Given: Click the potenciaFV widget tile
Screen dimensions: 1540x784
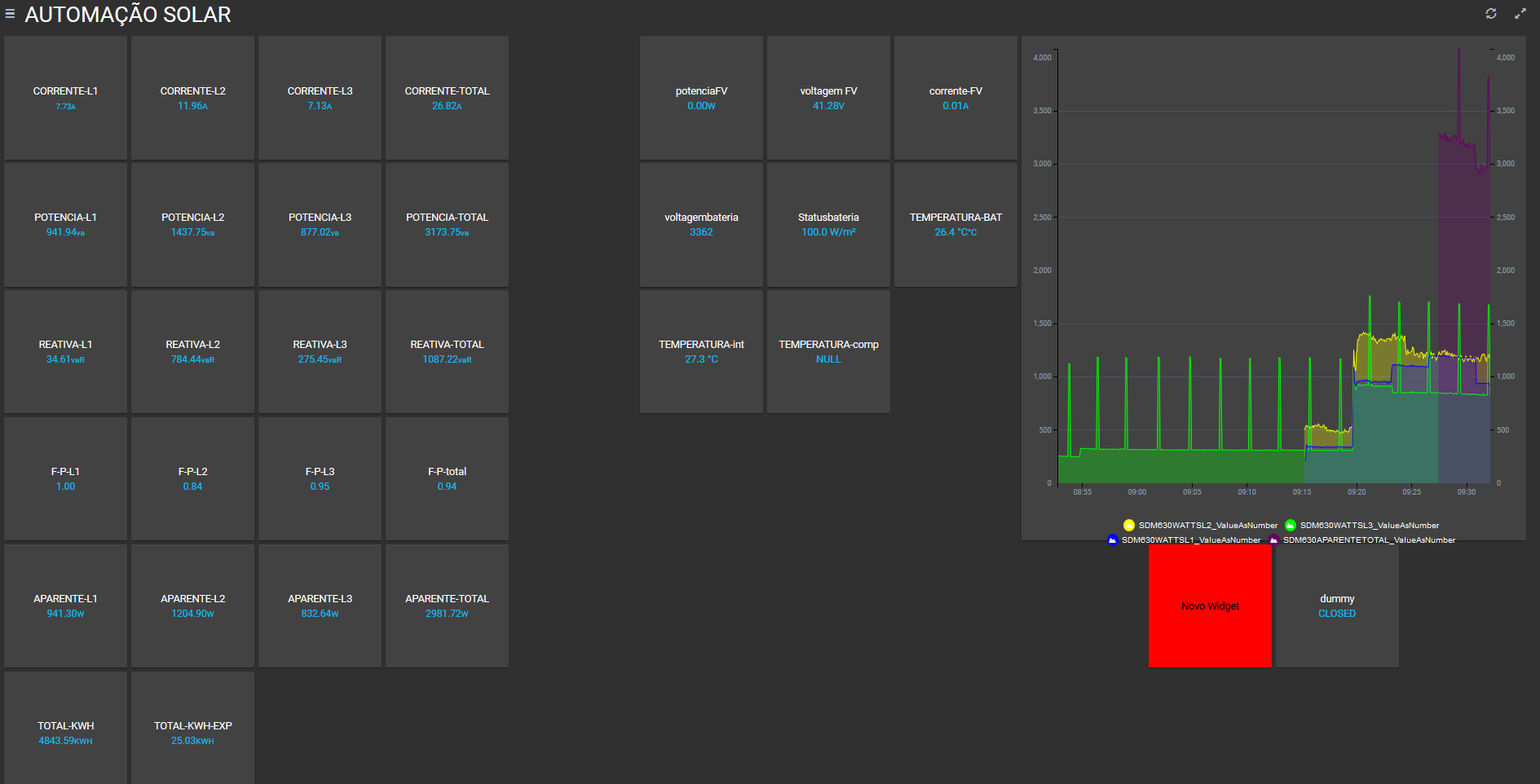Looking at the screenshot, I should [x=701, y=98].
